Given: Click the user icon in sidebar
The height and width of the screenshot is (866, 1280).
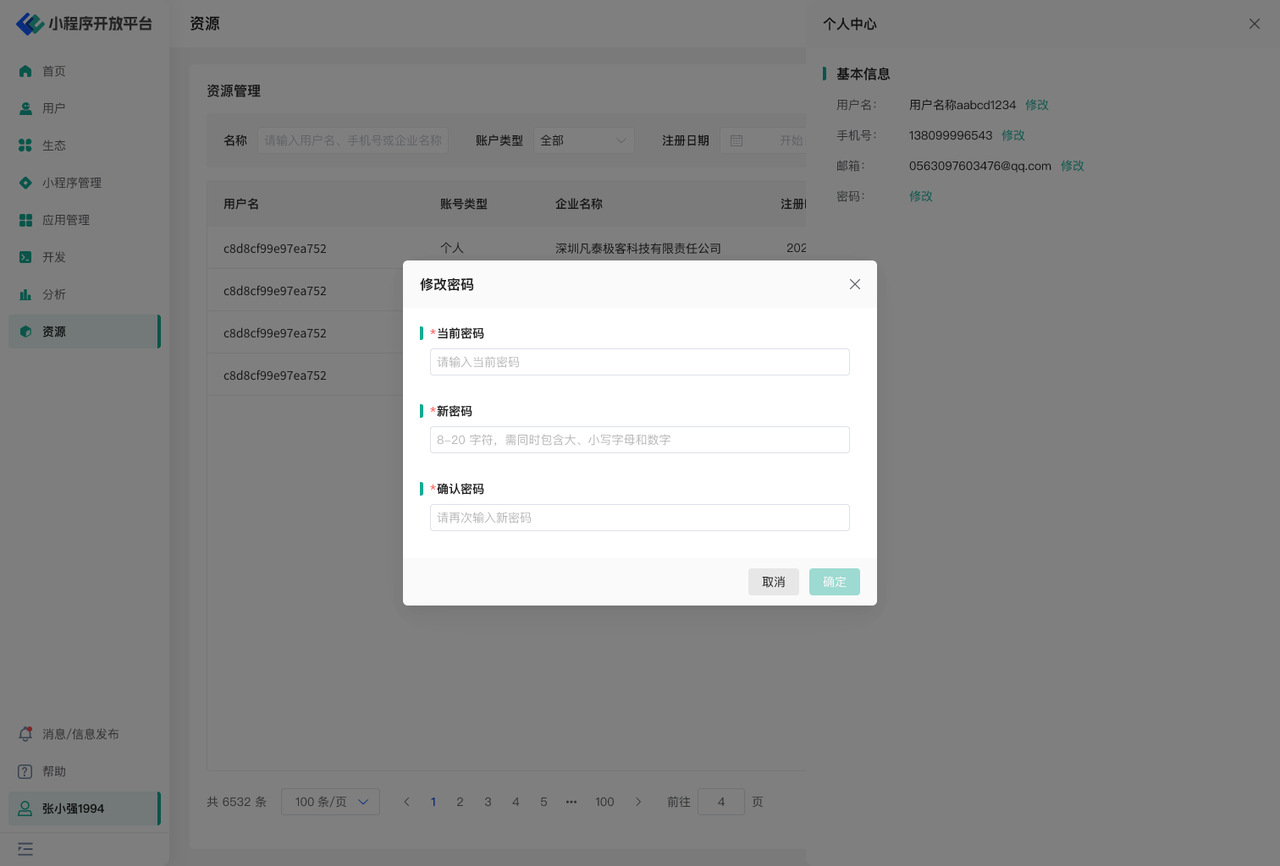Looking at the screenshot, I should click(x=26, y=108).
